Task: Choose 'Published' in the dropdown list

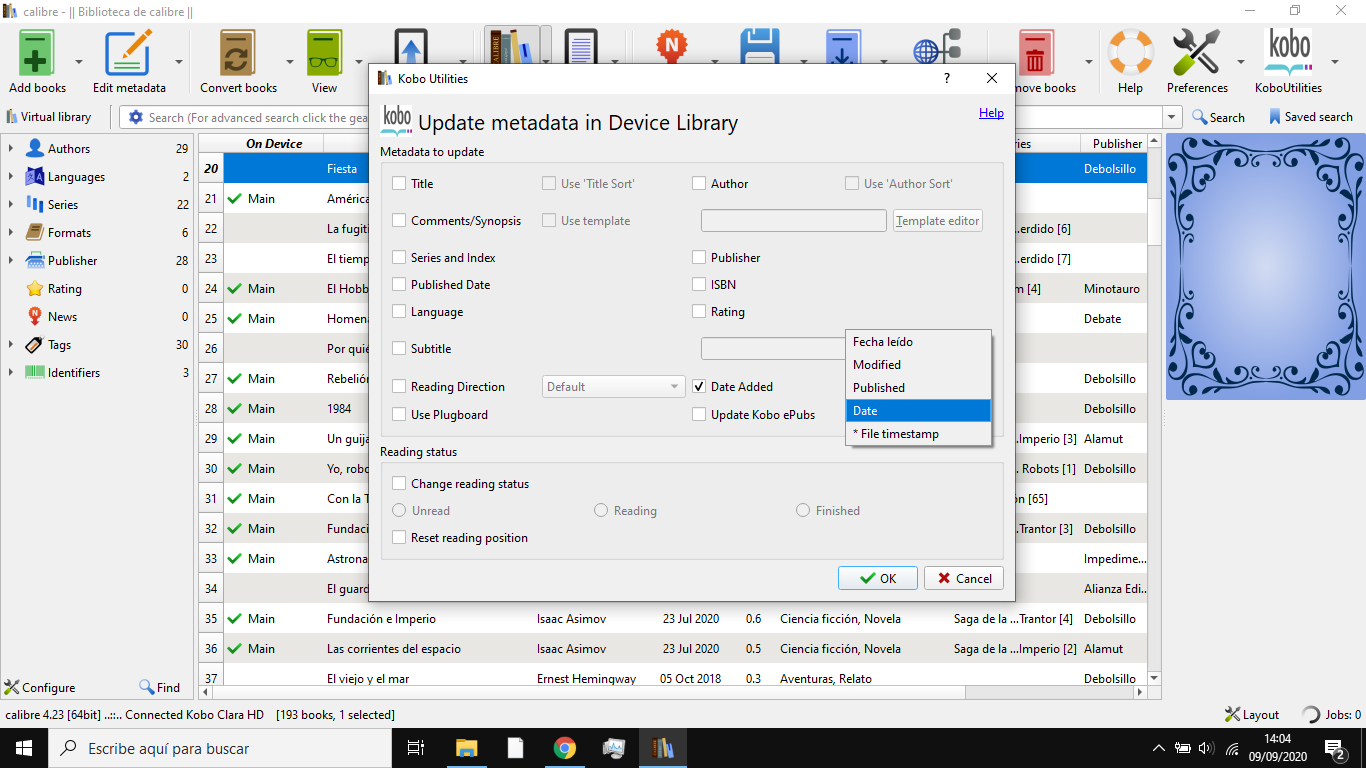Action: click(x=918, y=388)
